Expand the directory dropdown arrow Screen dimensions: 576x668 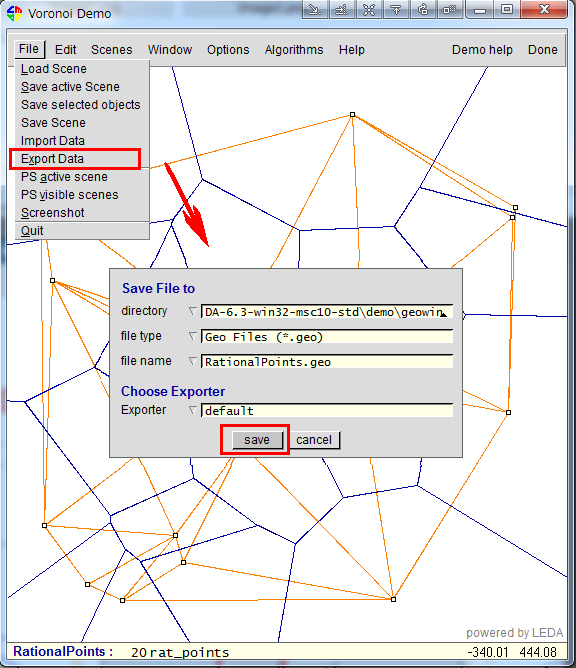click(193, 311)
